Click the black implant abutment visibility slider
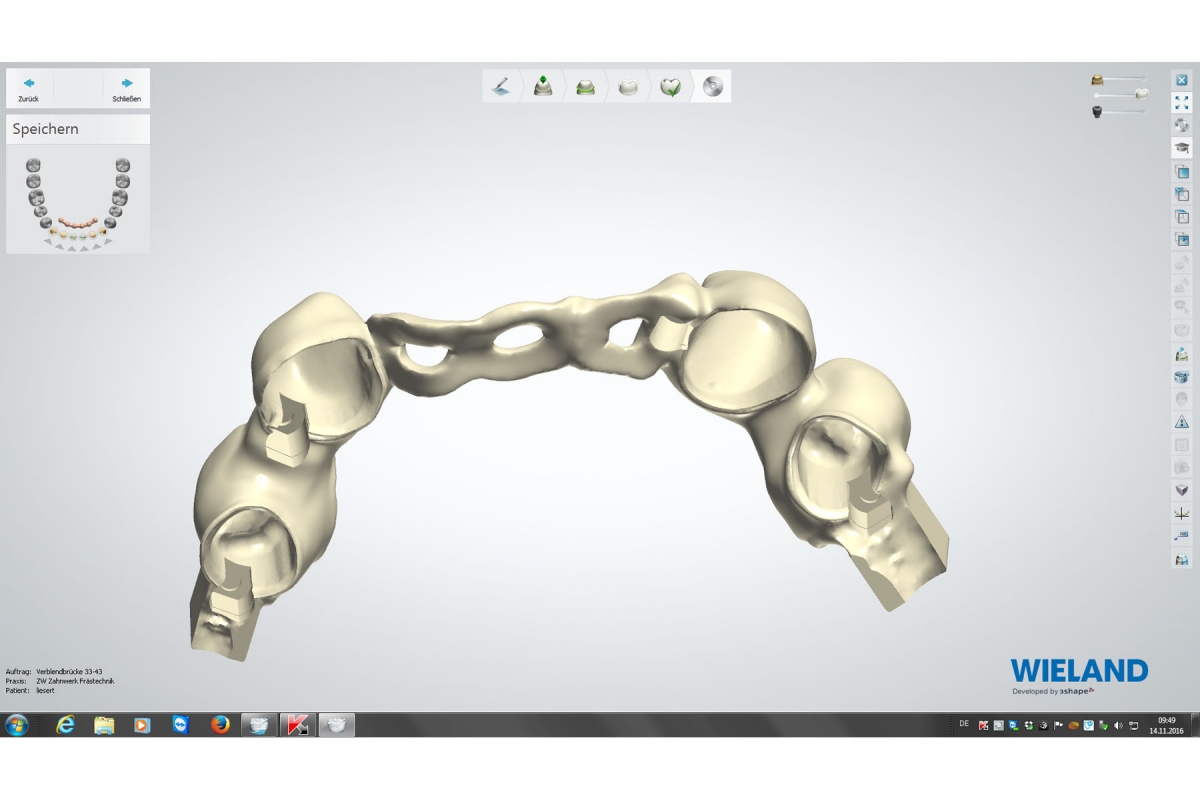The width and height of the screenshot is (1200, 800). (x=1118, y=111)
